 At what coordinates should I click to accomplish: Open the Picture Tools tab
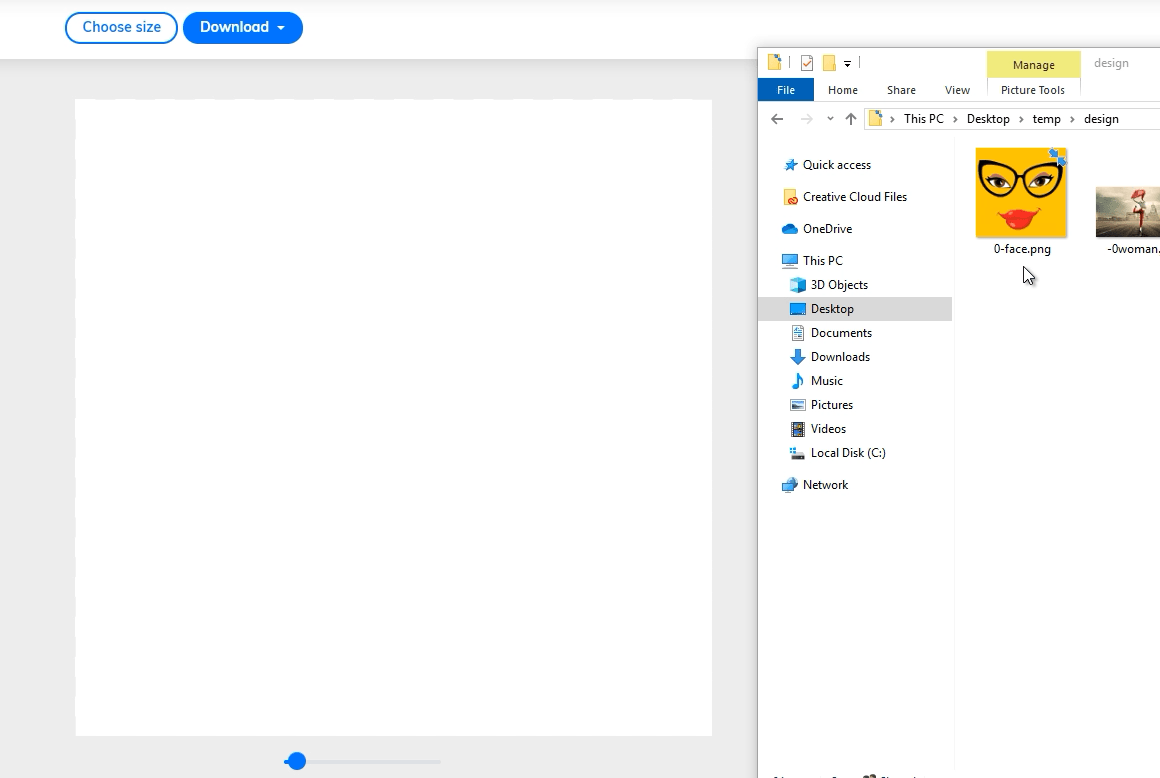click(1033, 89)
